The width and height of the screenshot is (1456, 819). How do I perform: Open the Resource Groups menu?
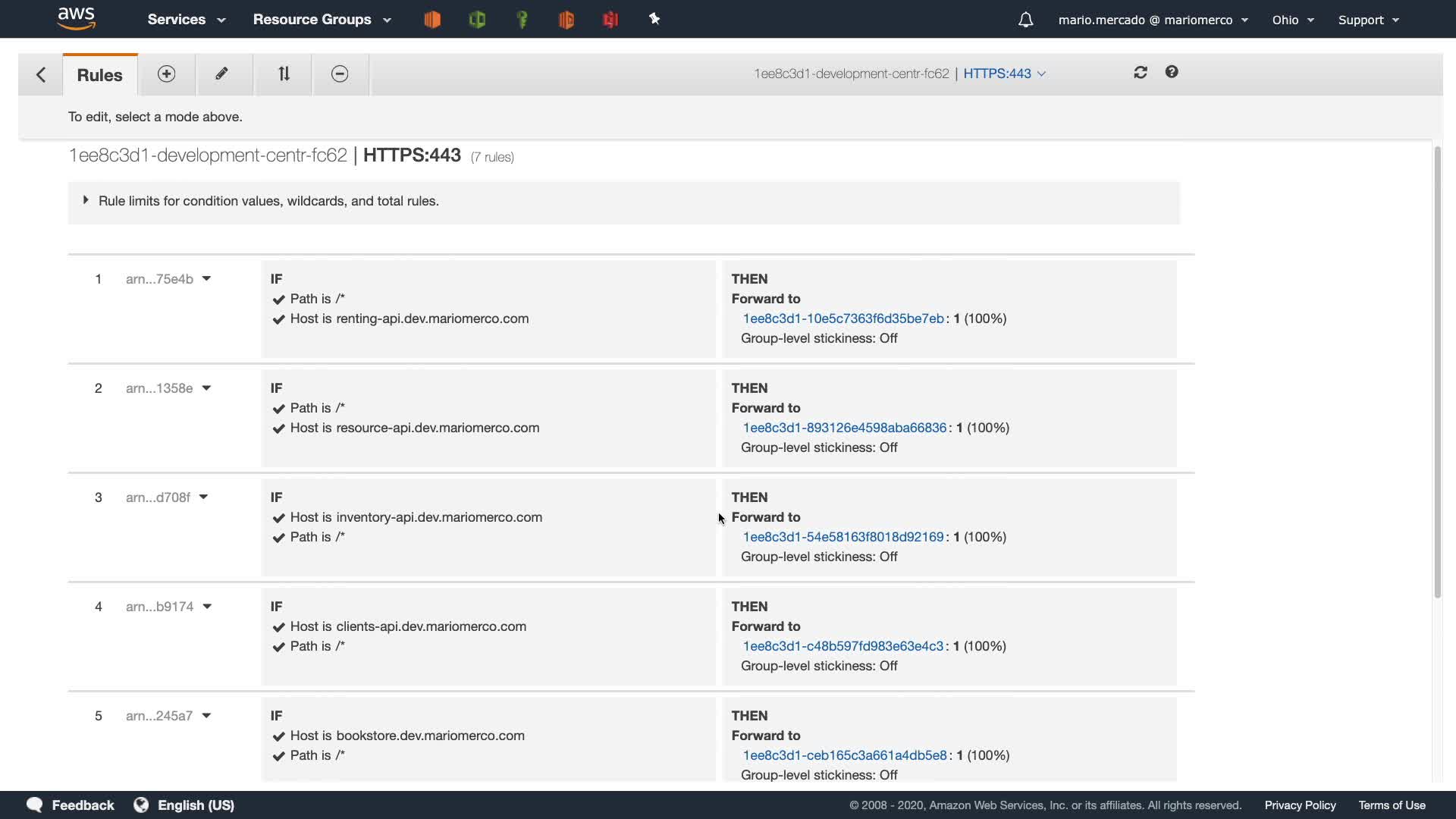coord(322,20)
